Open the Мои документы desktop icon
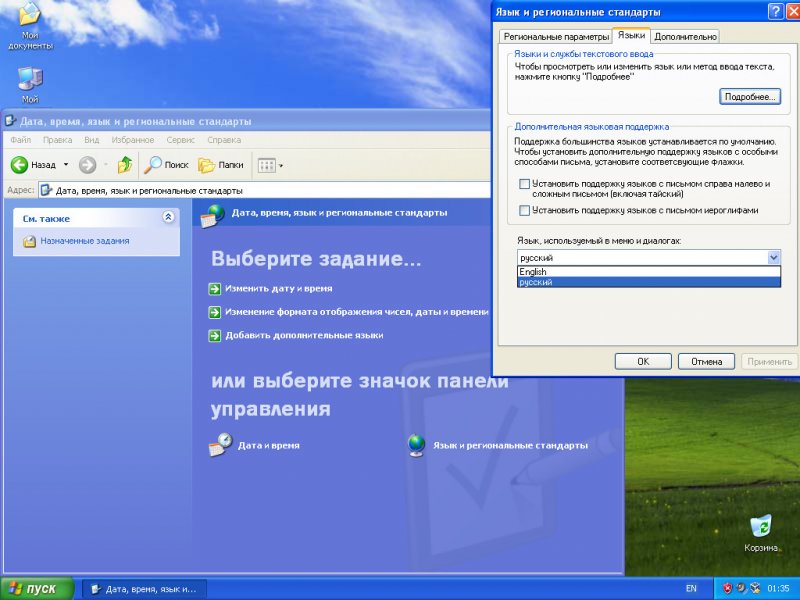This screenshot has width=800, height=600. click(x=30, y=26)
